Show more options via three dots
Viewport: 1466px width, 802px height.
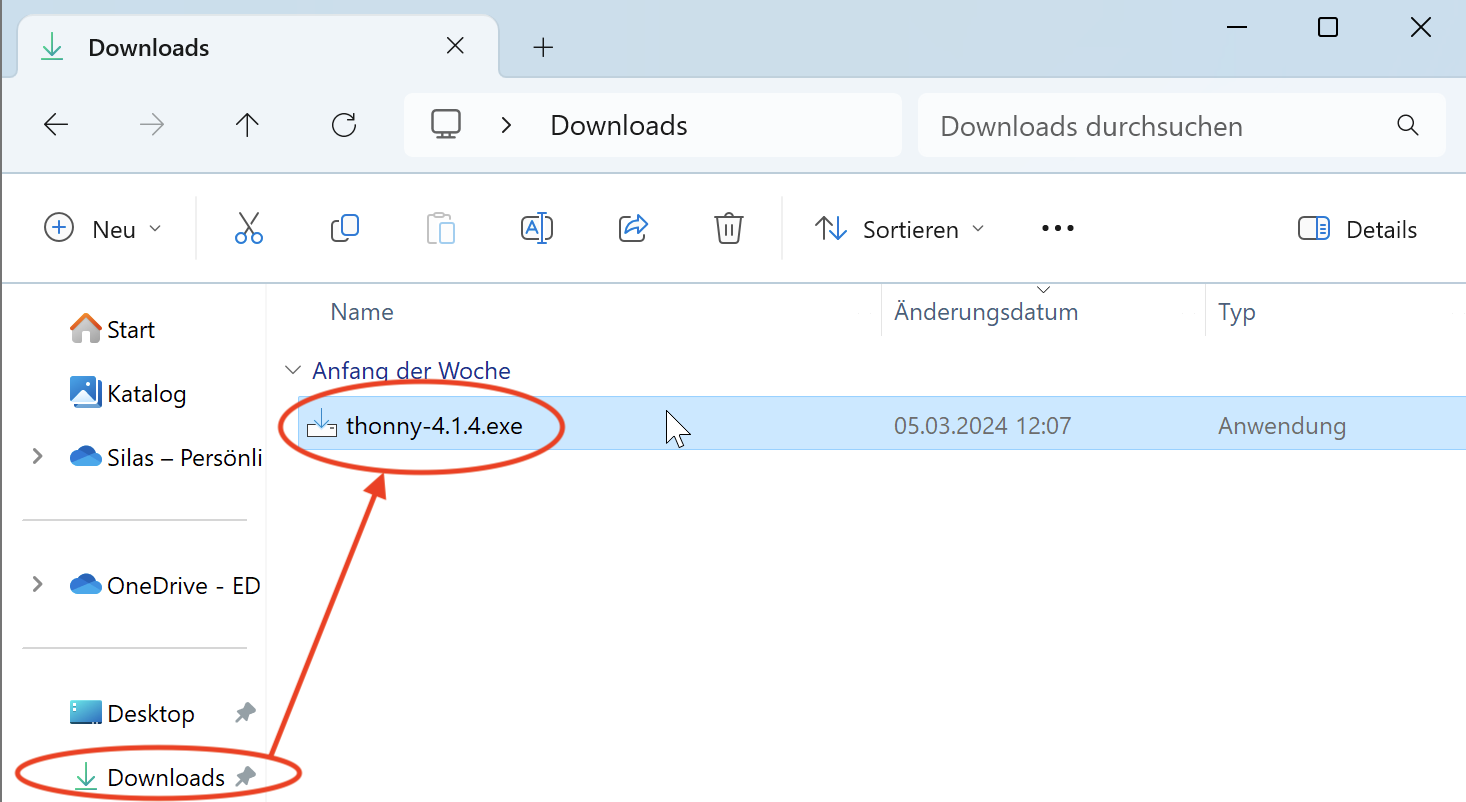point(1057,229)
